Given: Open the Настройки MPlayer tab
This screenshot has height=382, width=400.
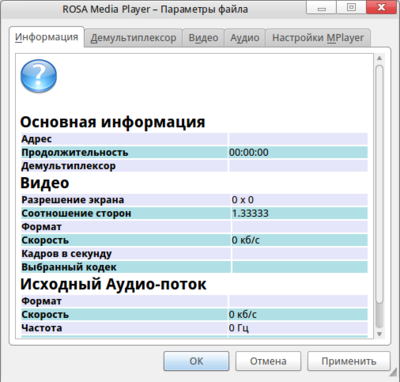Looking at the screenshot, I should [318, 38].
